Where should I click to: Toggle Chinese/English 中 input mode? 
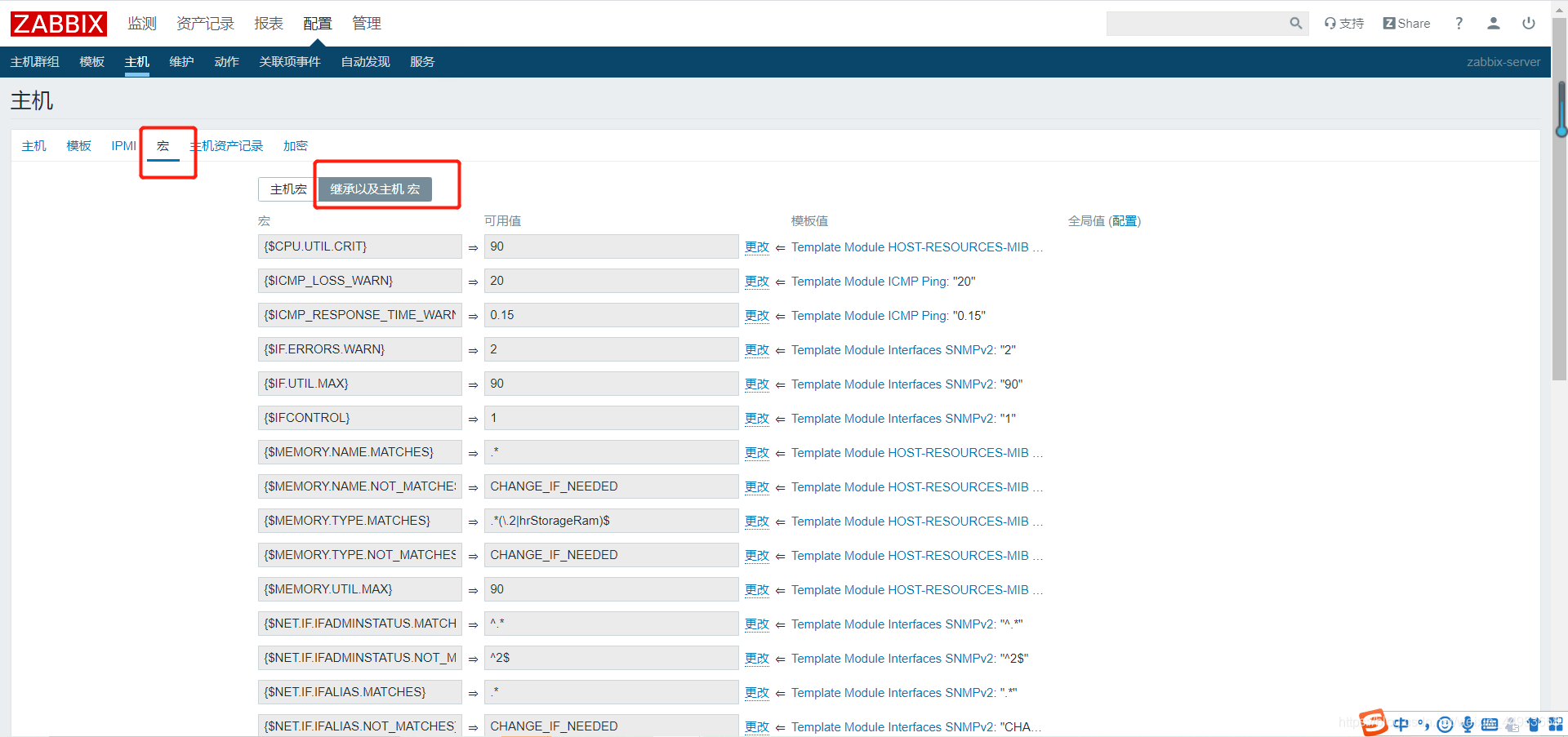(1401, 724)
